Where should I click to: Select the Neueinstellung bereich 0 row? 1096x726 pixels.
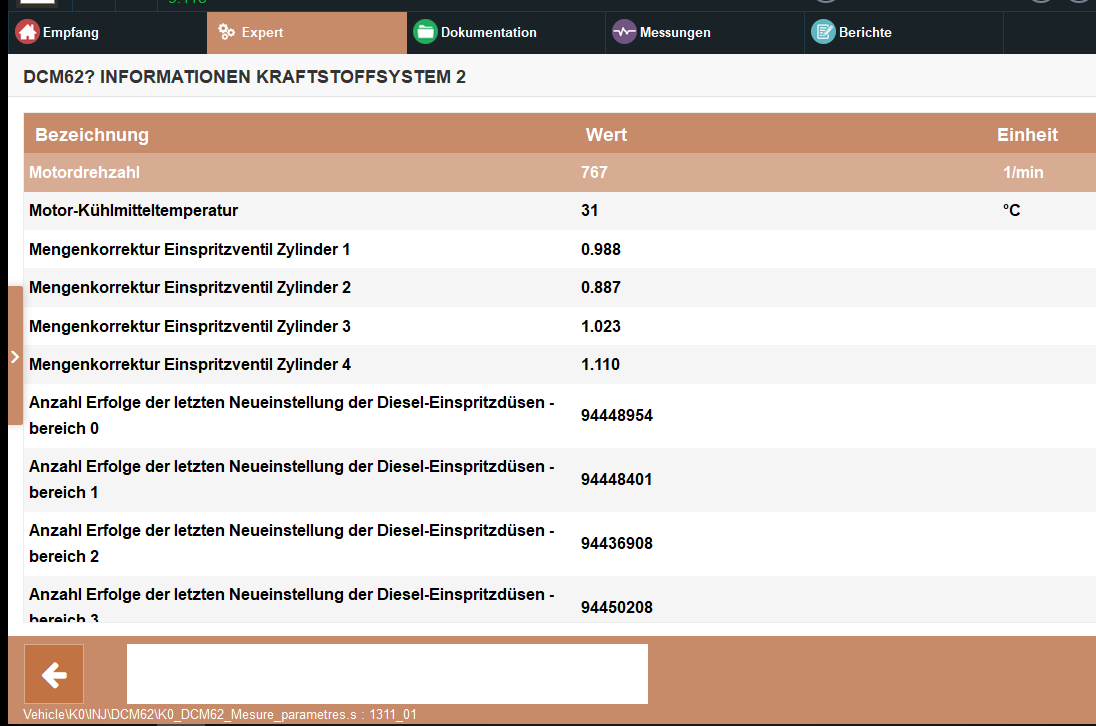point(560,416)
